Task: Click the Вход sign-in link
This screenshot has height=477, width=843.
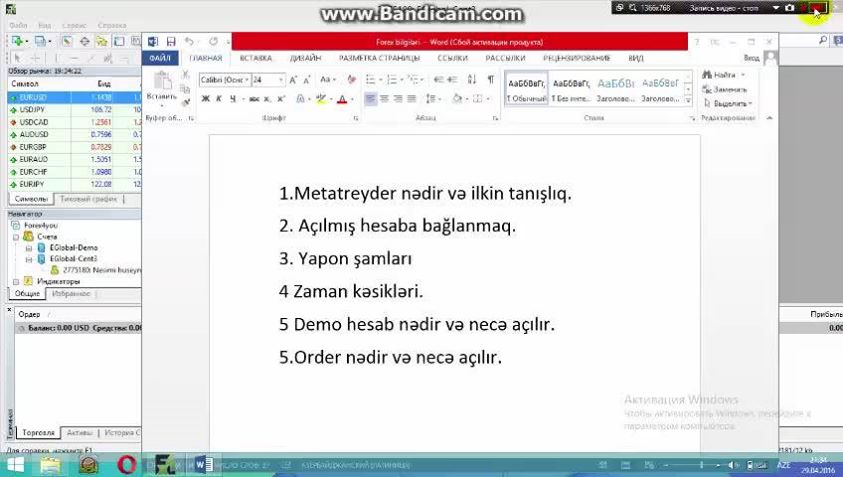Action: click(751, 58)
